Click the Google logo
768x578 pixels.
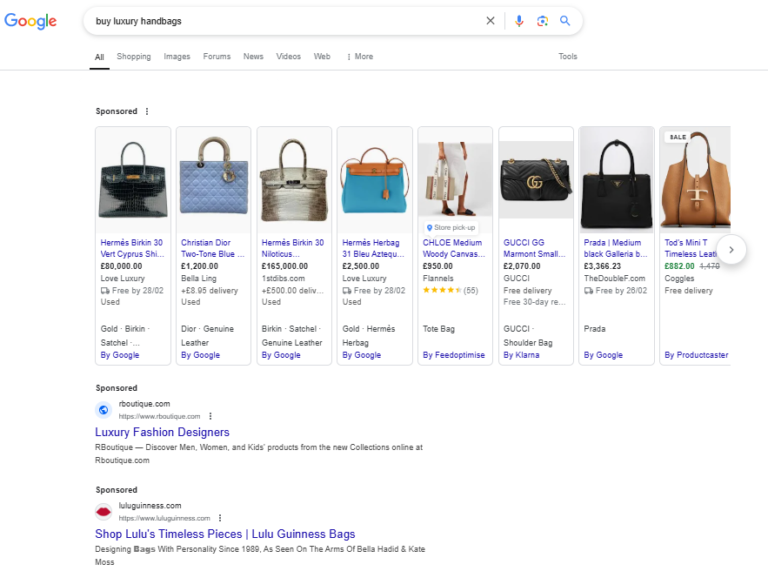30,21
